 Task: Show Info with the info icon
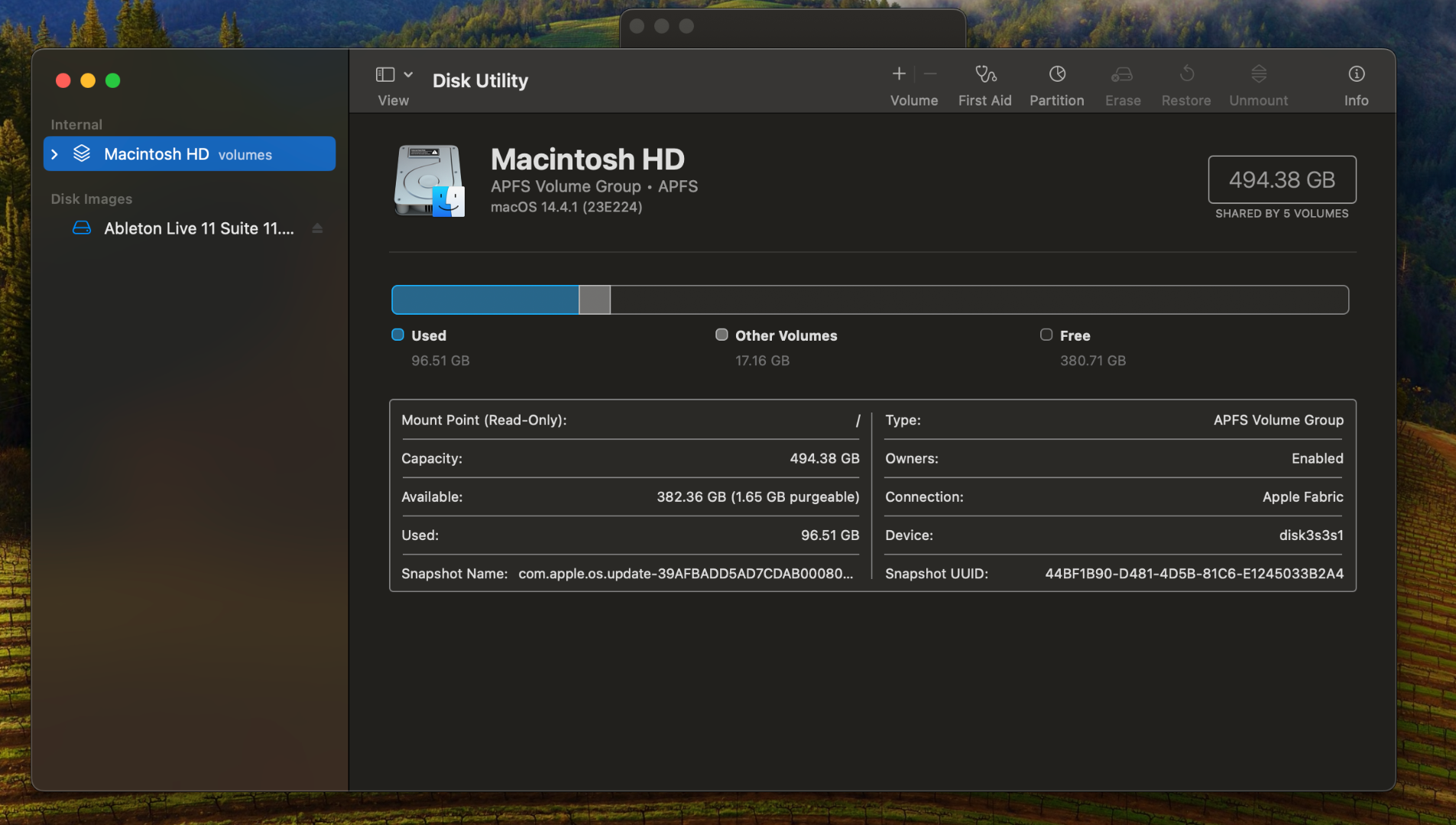point(1357,73)
